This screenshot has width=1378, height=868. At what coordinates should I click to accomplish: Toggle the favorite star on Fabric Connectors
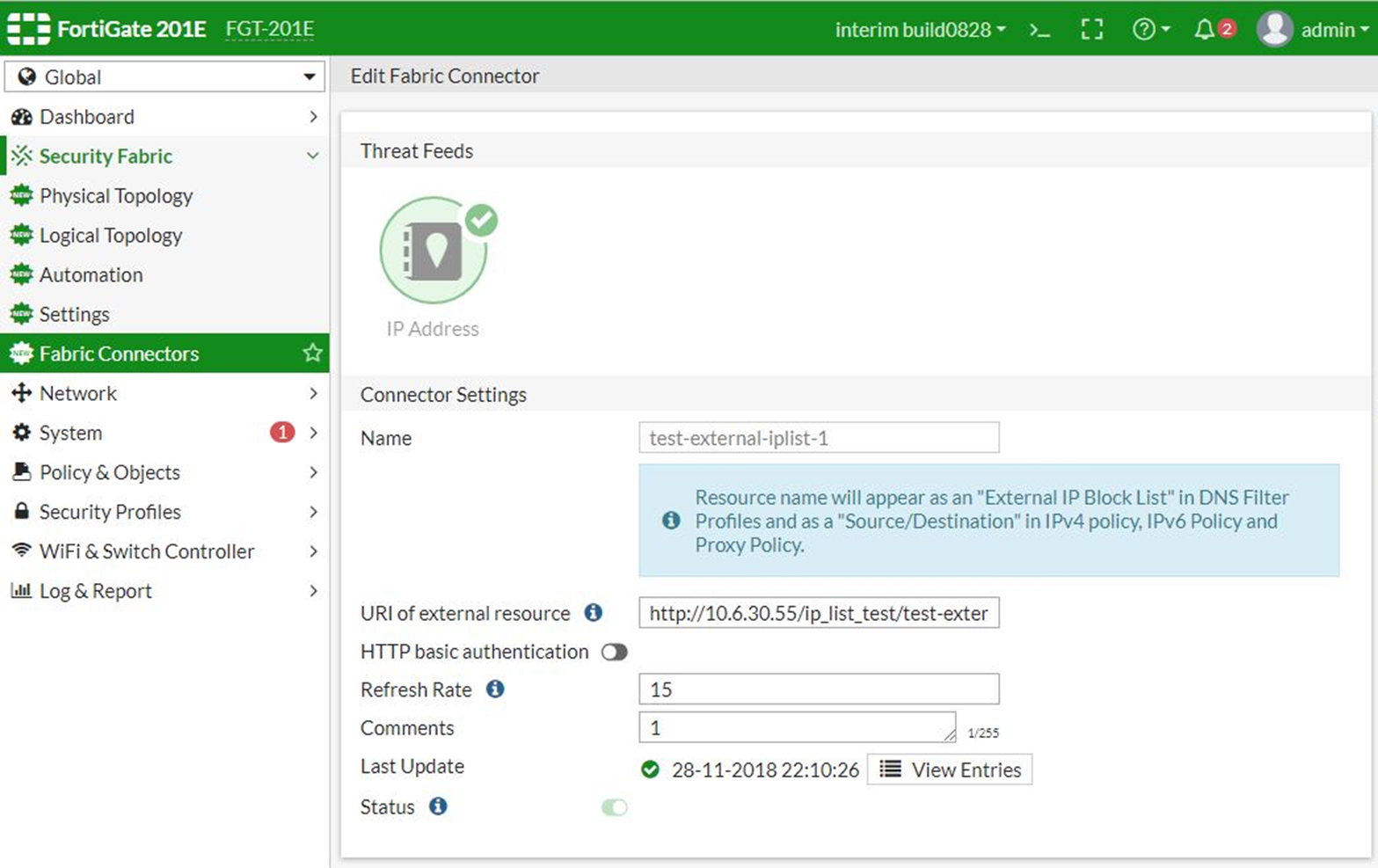pyautogui.click(x=312, y=353)
